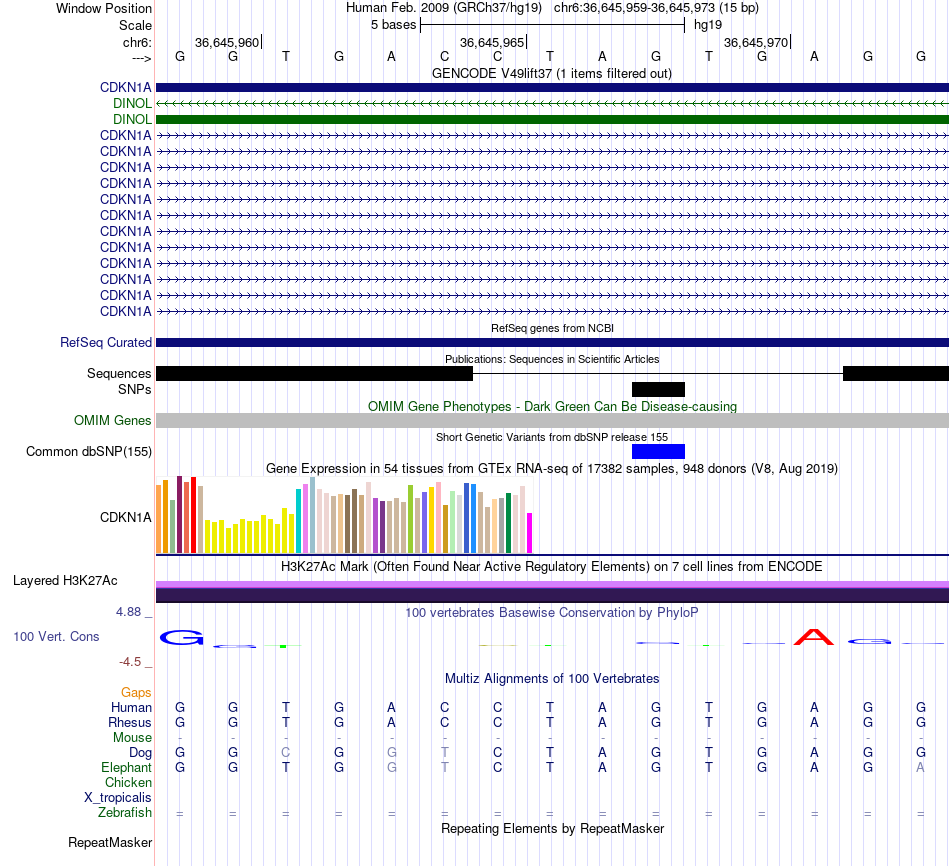Click CDKN1A label beside GTEx bar chart
Viewport: 950px width, 866px height.
coord(125,518)
